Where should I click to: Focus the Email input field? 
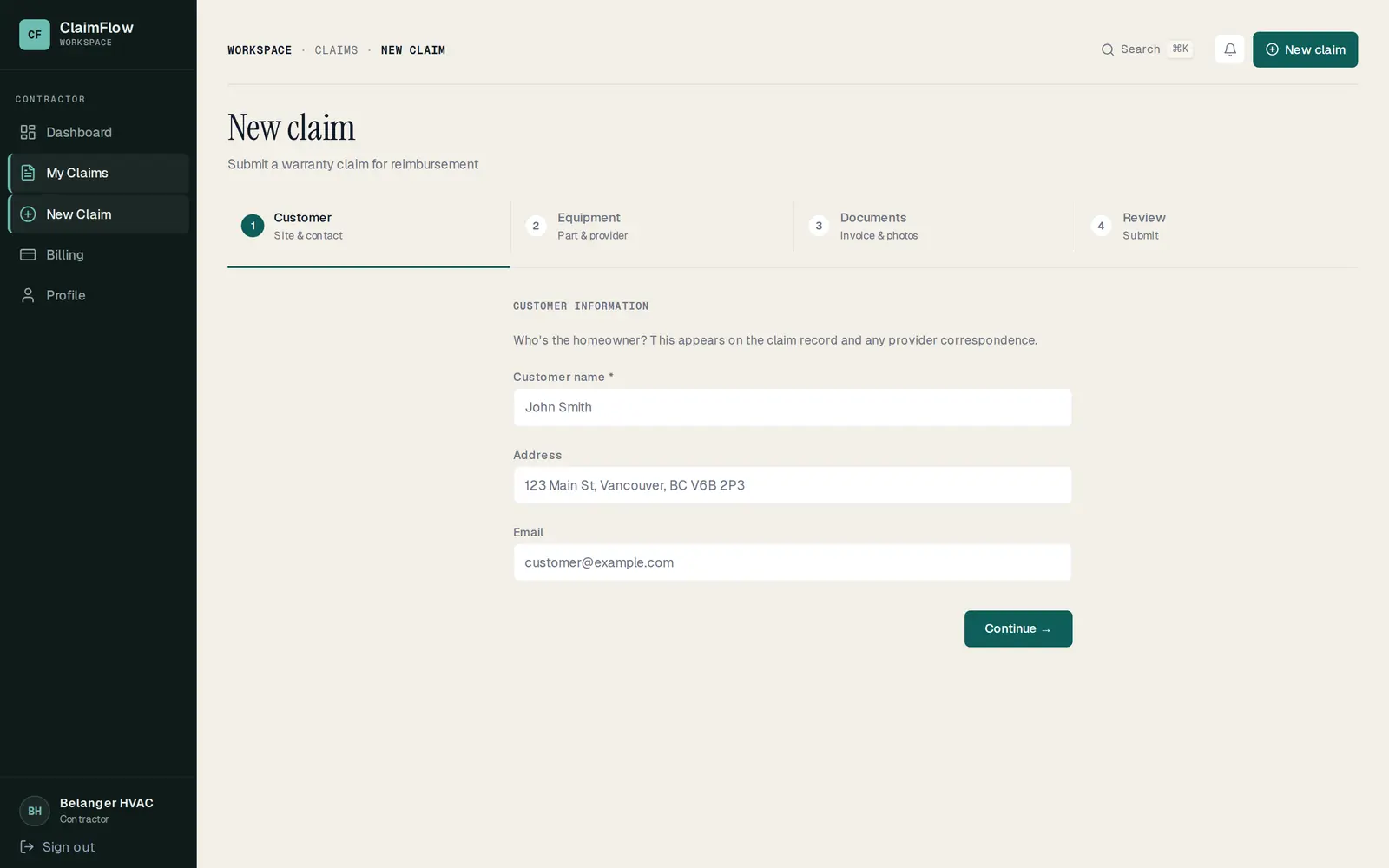[793, 562]
